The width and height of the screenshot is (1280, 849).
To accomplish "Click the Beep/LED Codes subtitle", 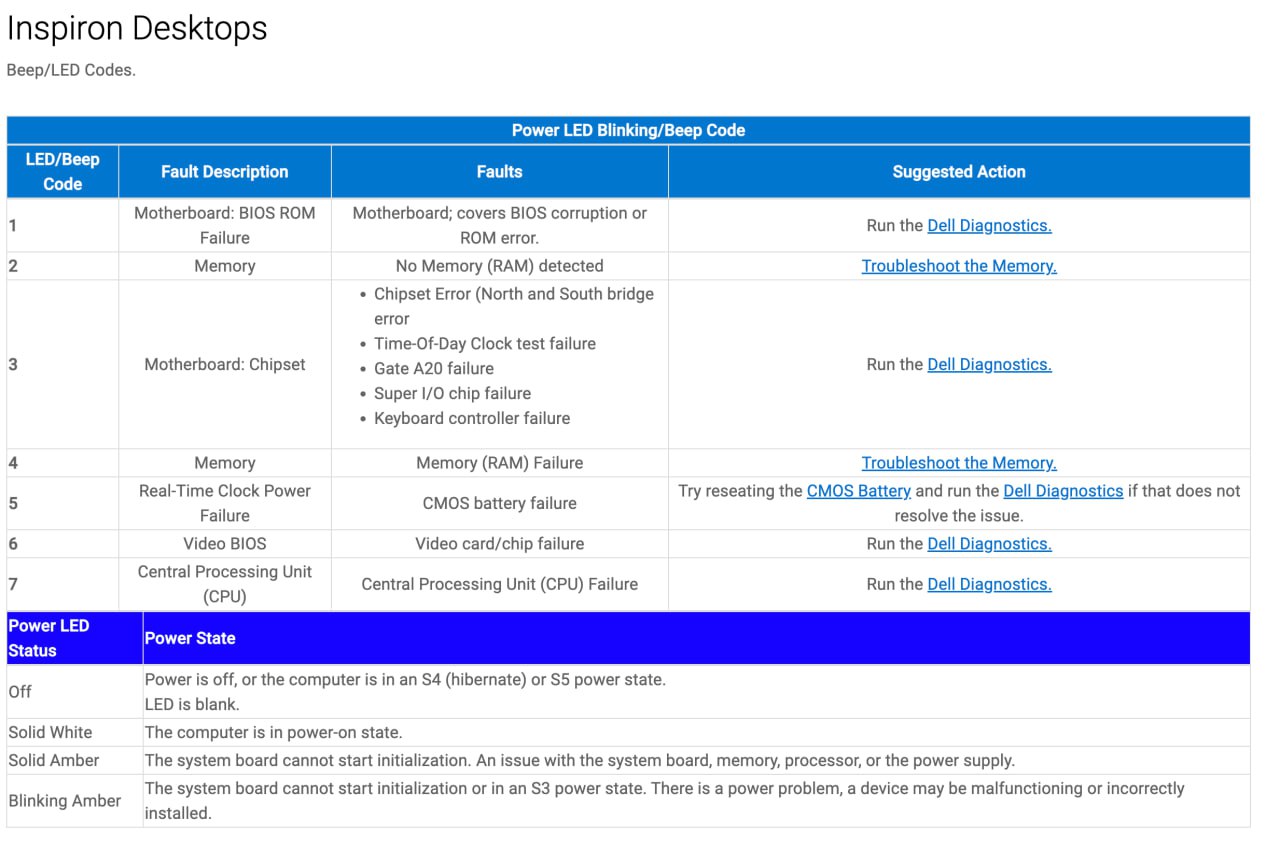I will click(x=71, y=70).
